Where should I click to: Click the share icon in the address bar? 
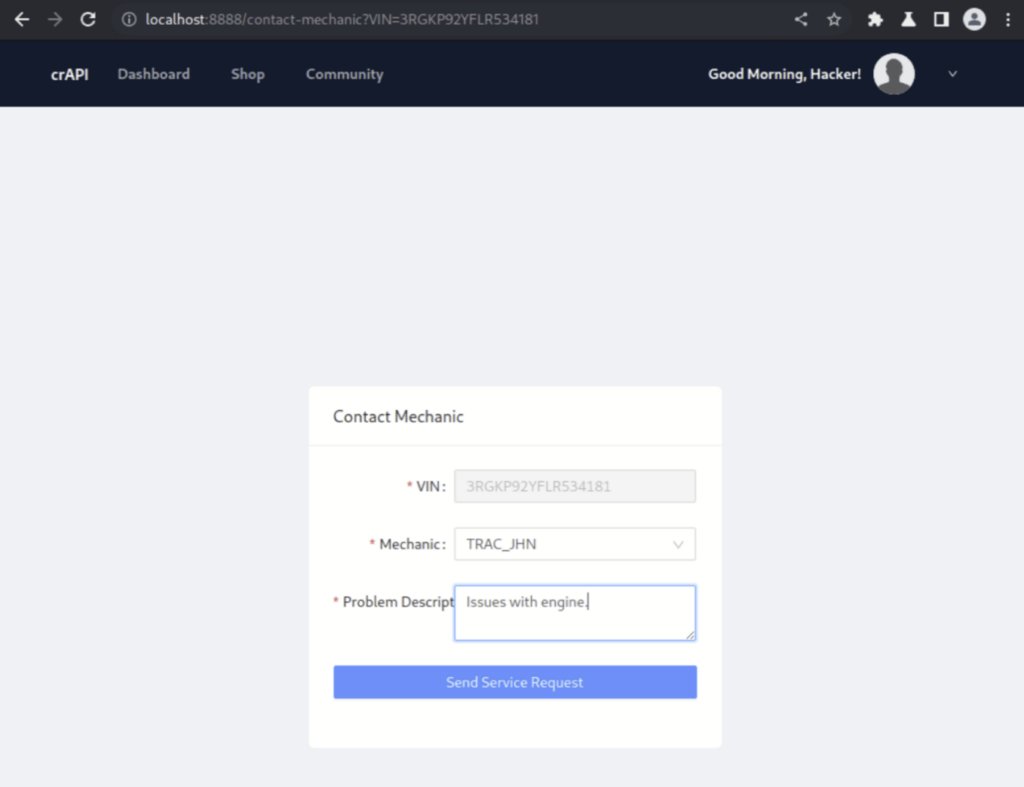click(799, 18)
